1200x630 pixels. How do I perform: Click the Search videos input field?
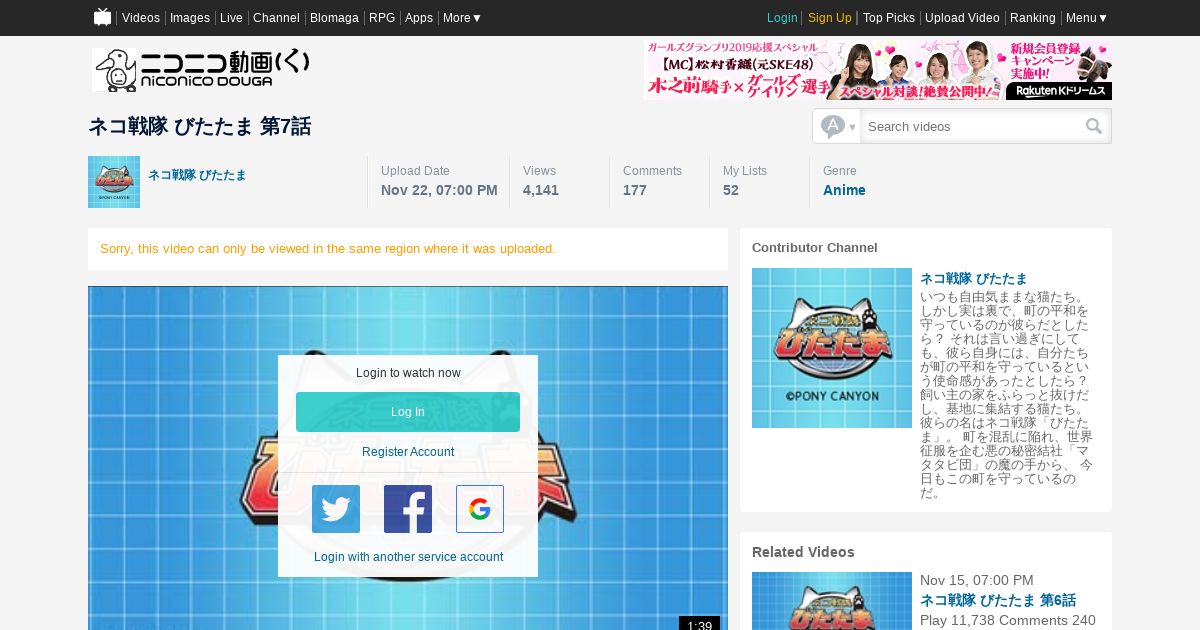coord(972,126)
